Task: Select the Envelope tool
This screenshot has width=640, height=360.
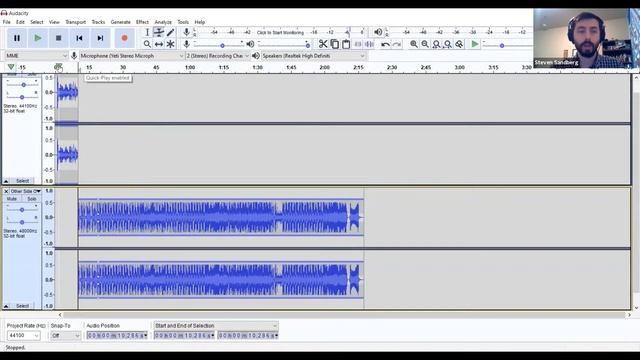Action: point(159,32)
